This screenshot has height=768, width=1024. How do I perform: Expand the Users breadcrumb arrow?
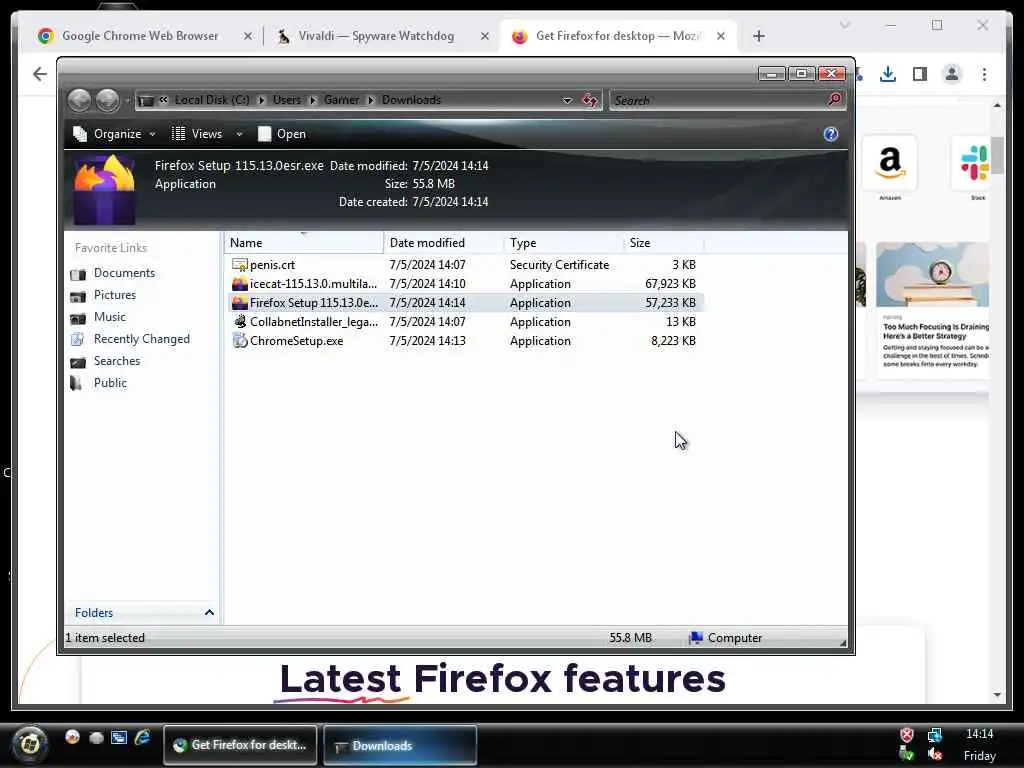tap(312, 100)
